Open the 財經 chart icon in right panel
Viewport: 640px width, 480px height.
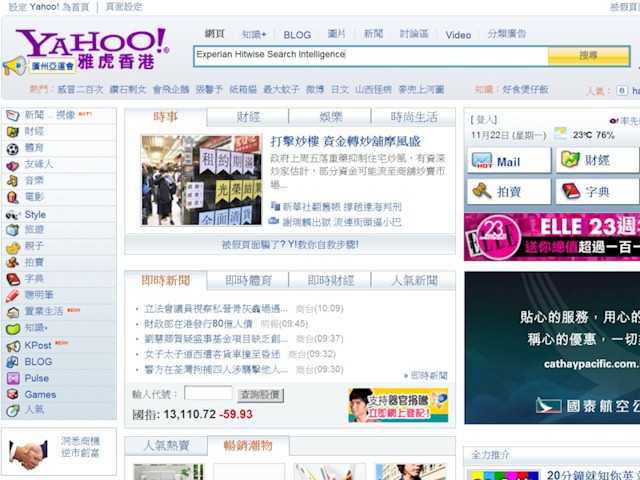pos(570,160)
